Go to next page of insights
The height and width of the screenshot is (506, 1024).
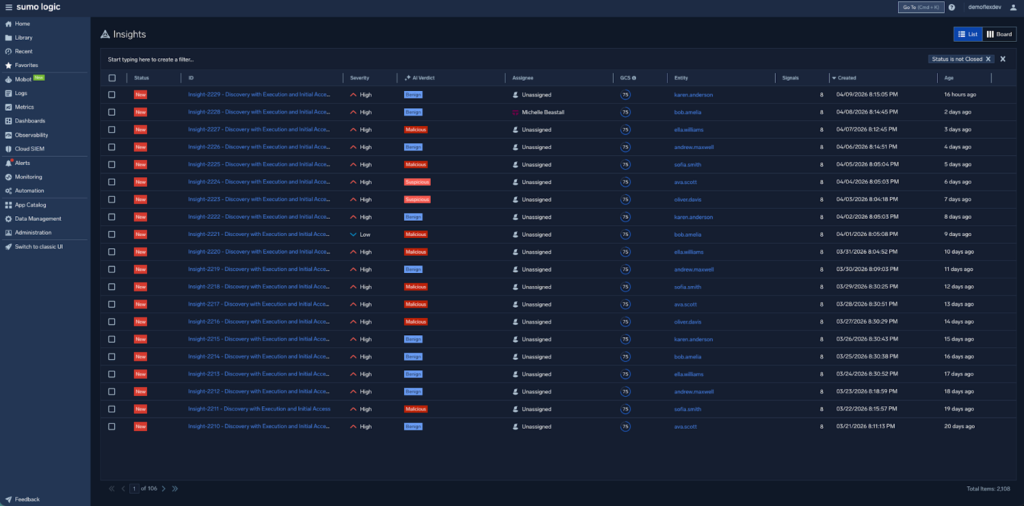point(164,488)
